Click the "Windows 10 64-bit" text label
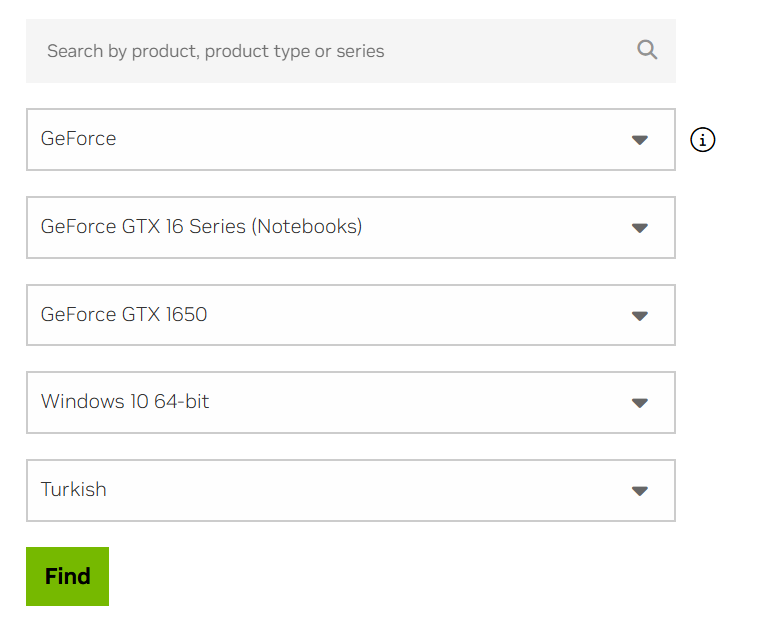The image size is (759, 623). (x=125, y=402)
